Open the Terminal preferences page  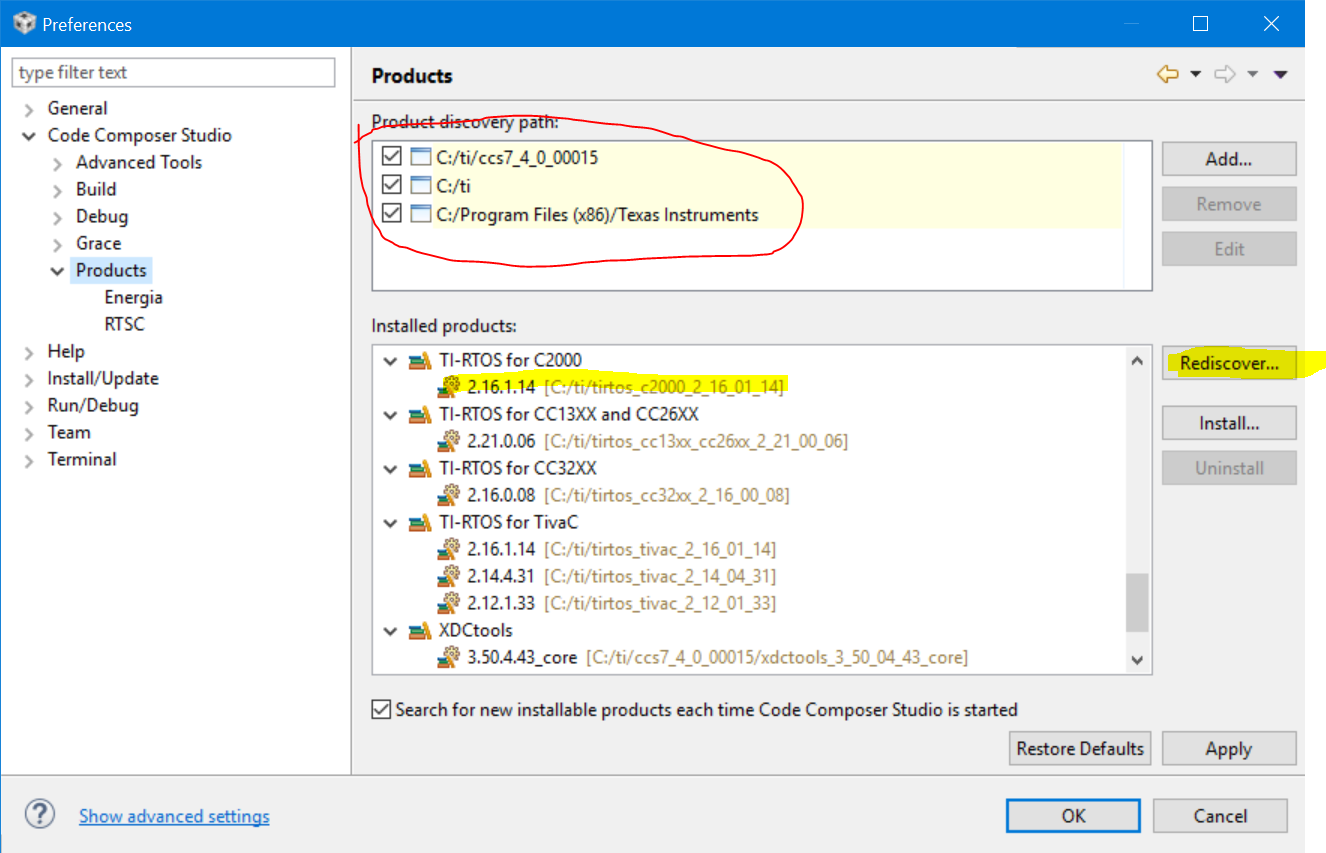(x=82, y=459)
